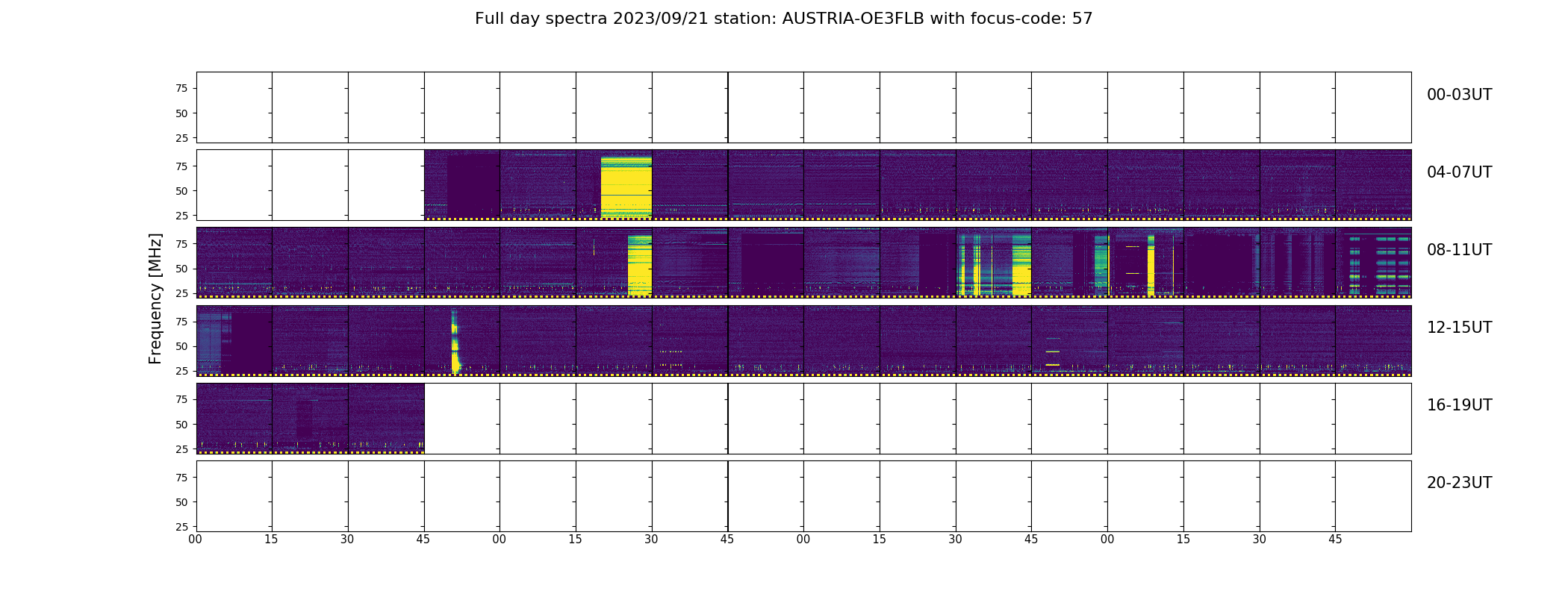Click the "Full day spectra 2023/09/21" figure title
Screen dimensions: 1568x597
coord(783,19)
